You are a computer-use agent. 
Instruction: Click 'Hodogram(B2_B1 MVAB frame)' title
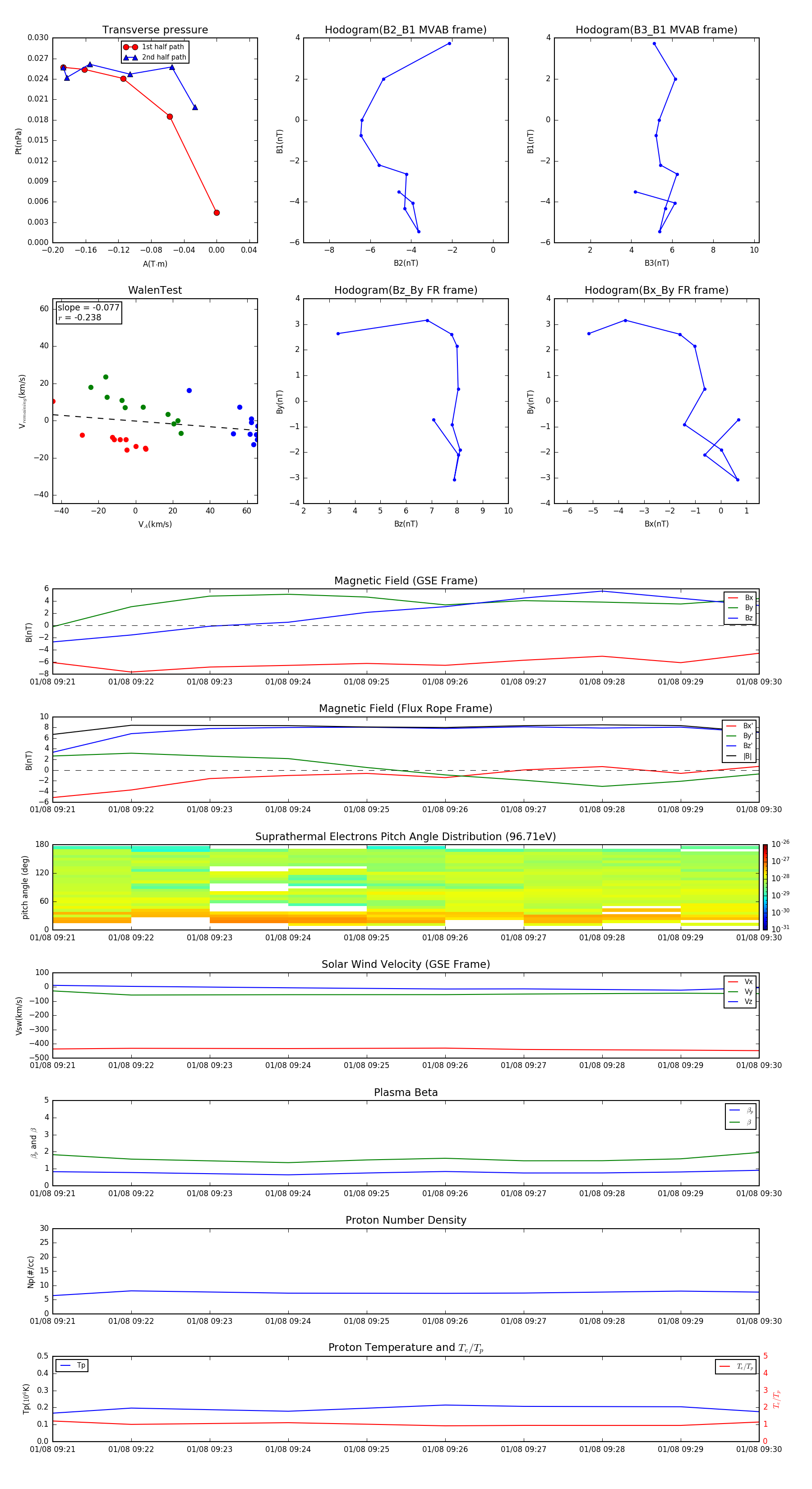point(406,30)
